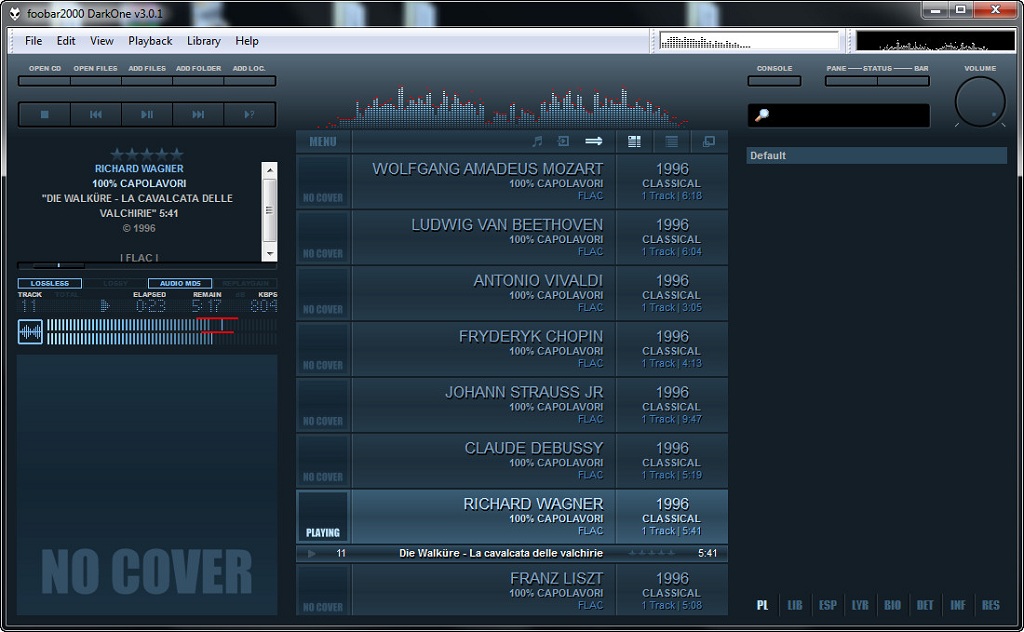Click the playback order arrow icon
The image size is (1024, 632).
coord(594,142)
